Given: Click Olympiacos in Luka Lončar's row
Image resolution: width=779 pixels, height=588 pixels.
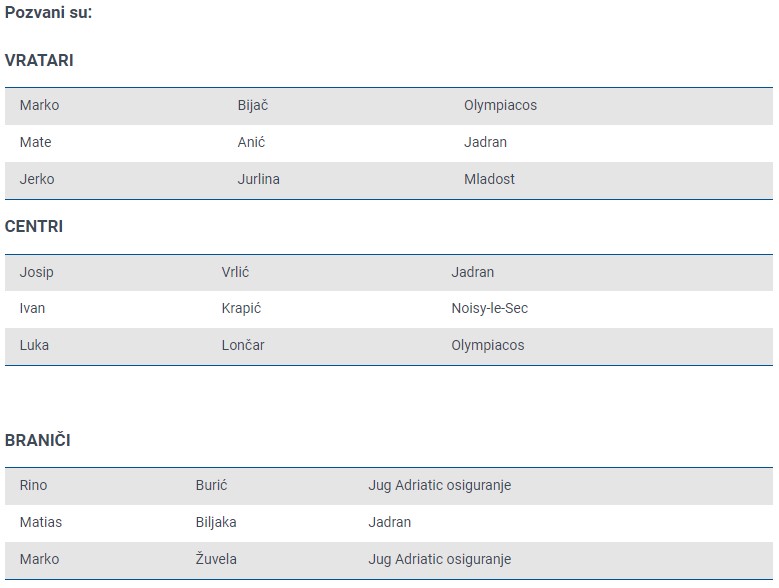Looking at the screenshot, I should 488,345.
